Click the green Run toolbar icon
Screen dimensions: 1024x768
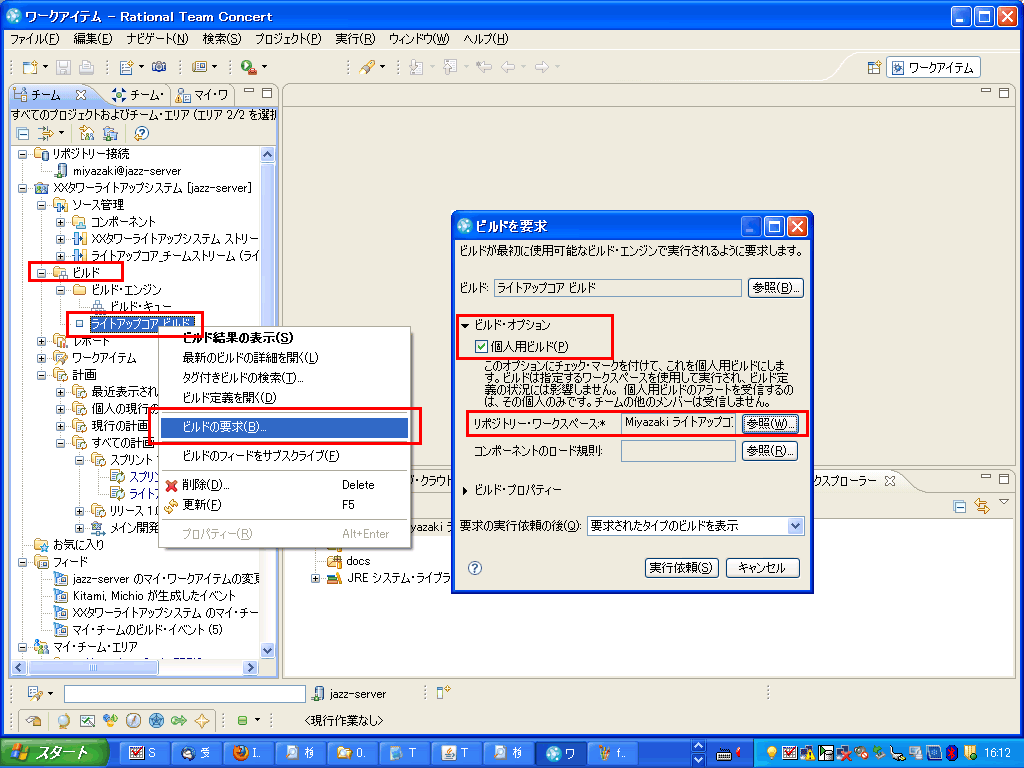[x=248, y=67]
